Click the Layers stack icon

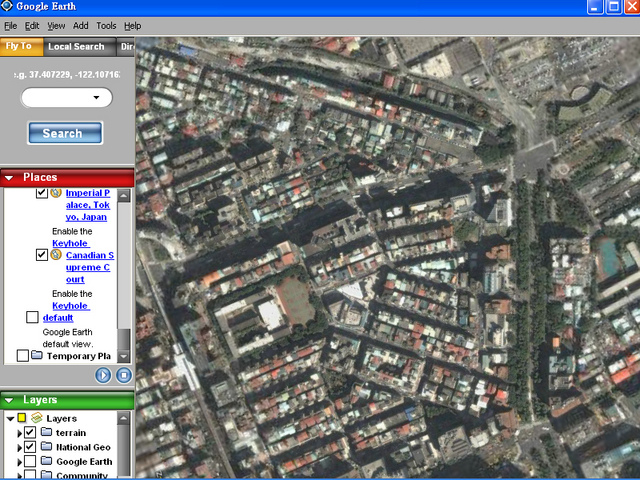tap(37, 418)
